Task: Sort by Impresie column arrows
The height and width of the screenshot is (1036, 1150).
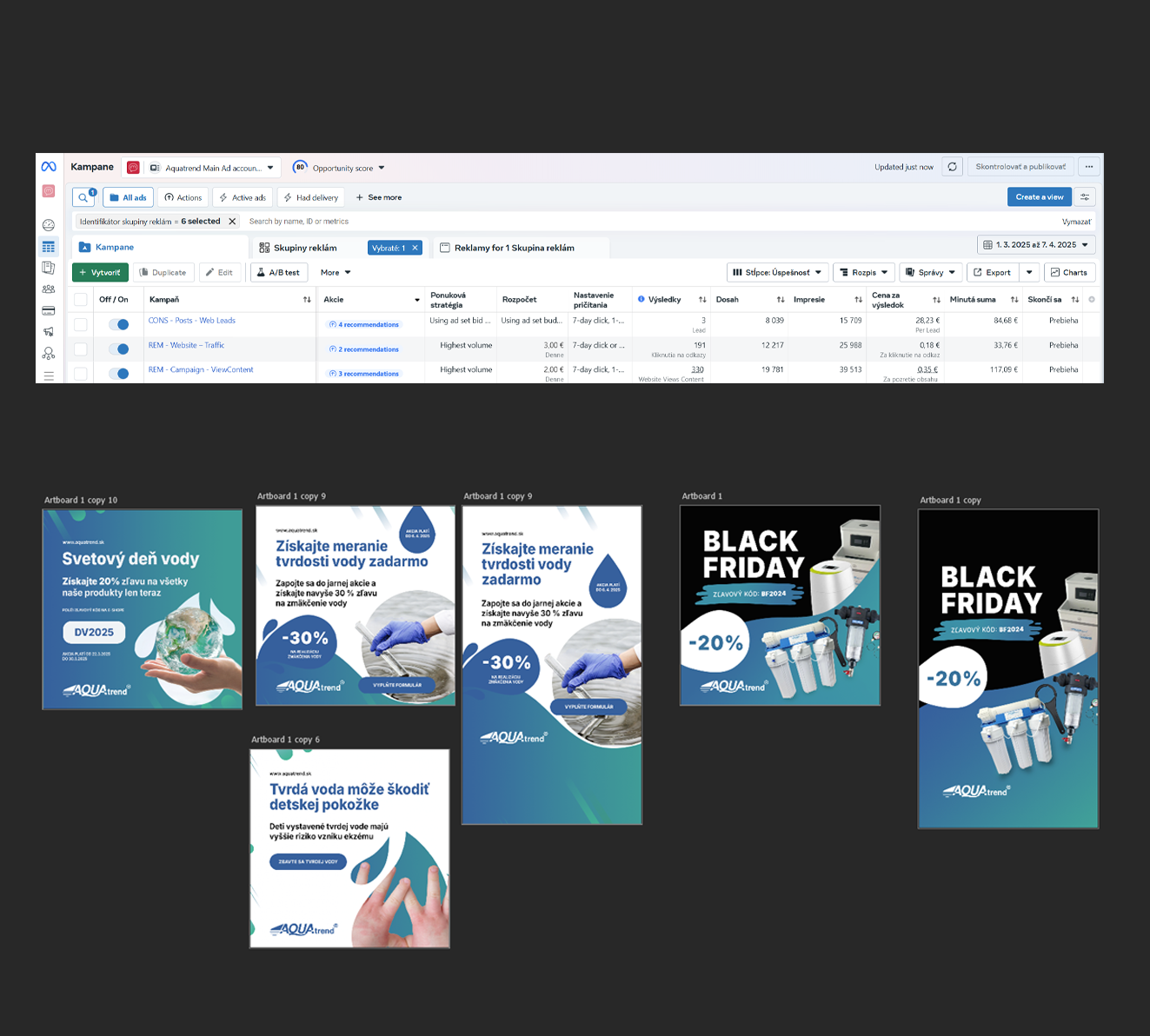Action: click(858, 300)
